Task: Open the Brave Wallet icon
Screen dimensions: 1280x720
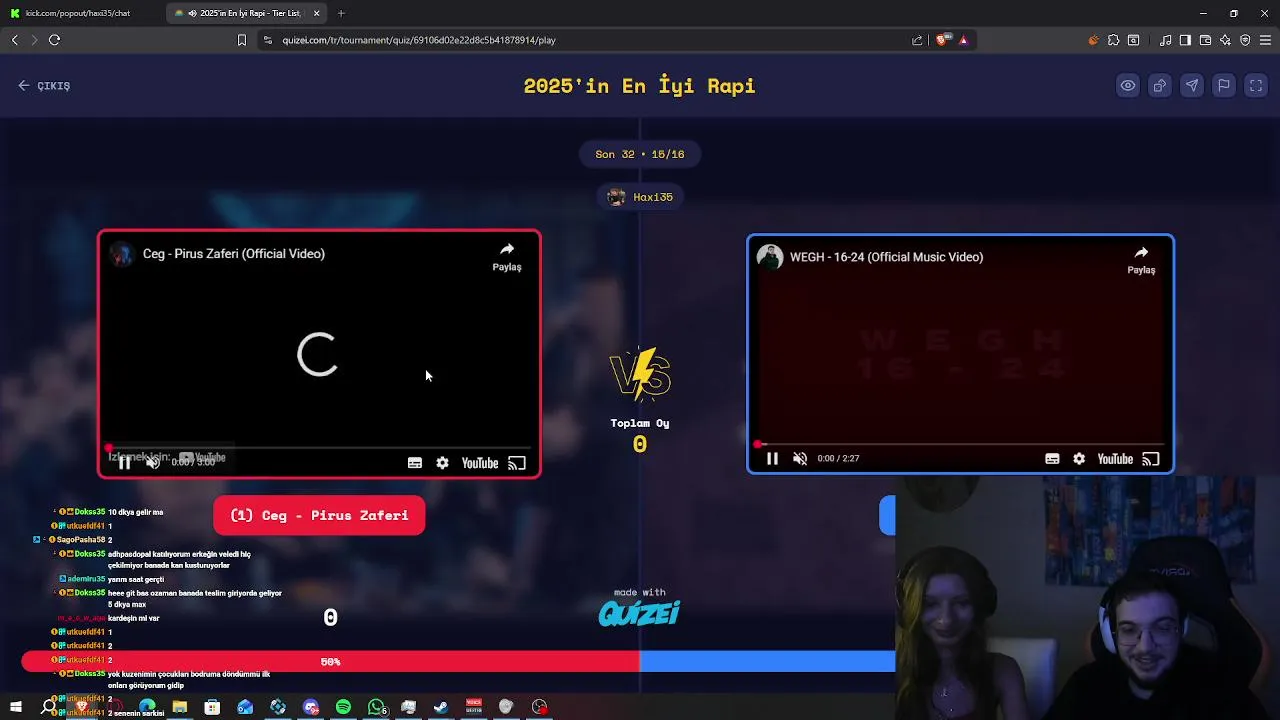Action: pyautogui.click(x=1205, y=40)
